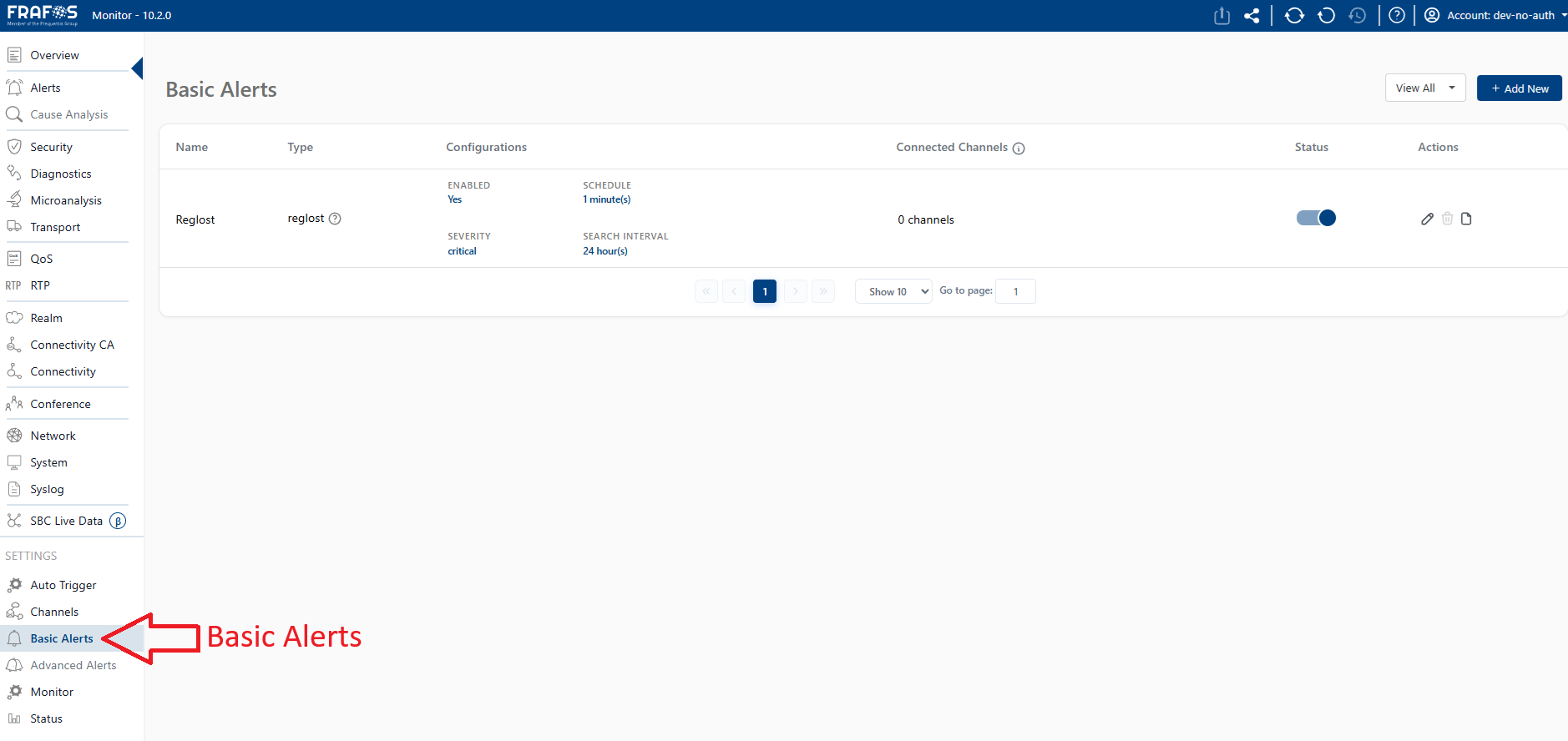
Task: Click the Status chart icon
Action: 14,718
